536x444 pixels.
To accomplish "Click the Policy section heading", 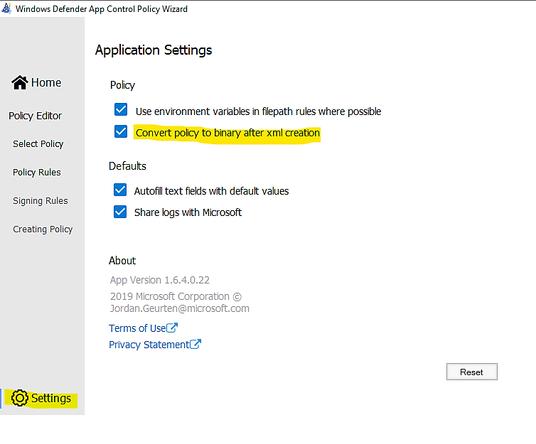I will point(122,85).
